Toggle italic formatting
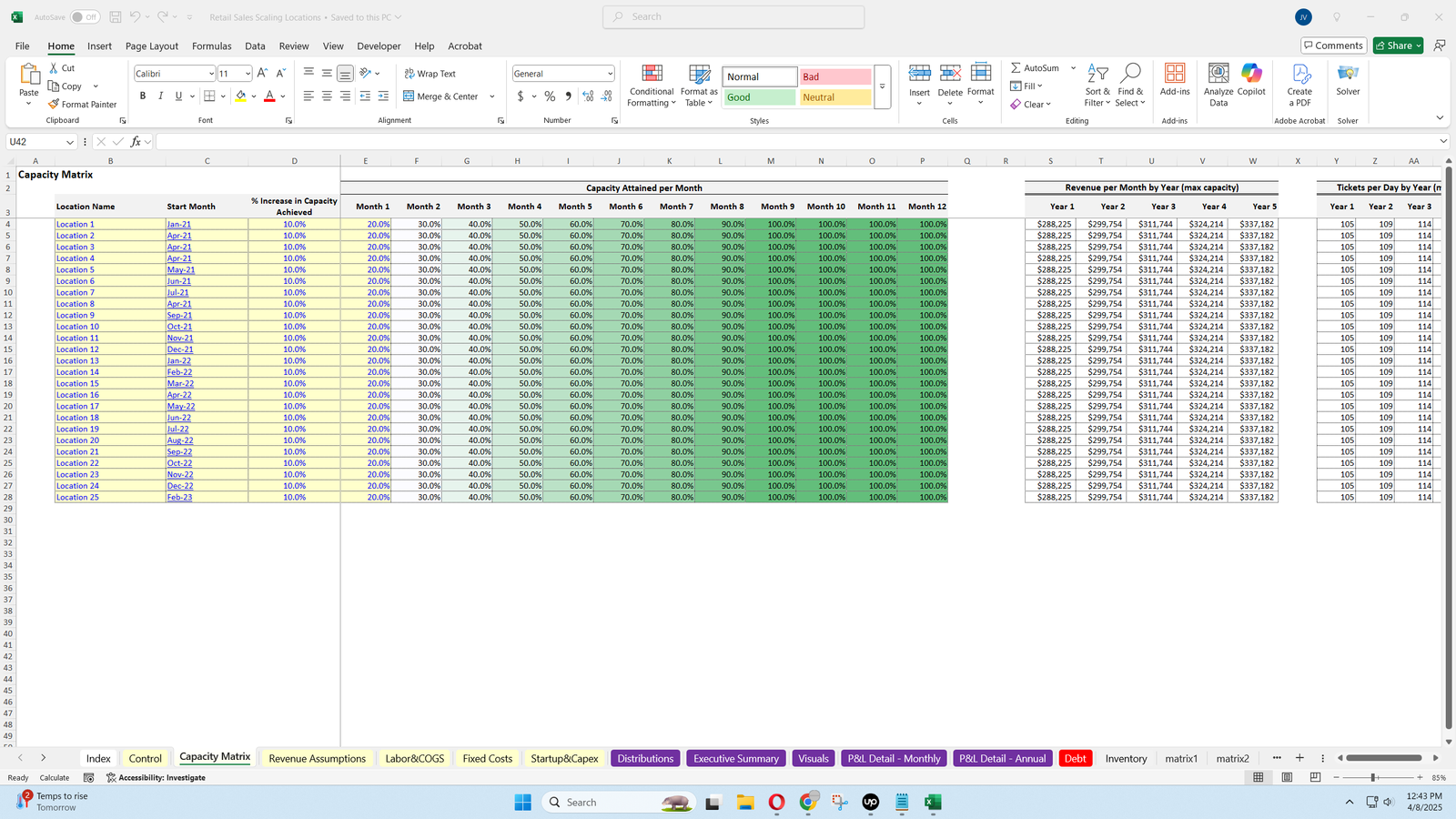Image resolution: width=1456 pixels, height=819 pixels. [161, 96]
